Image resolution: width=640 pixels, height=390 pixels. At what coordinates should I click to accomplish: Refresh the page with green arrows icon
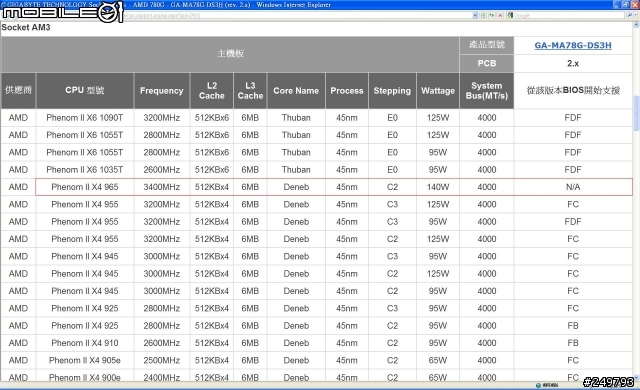coord(492,15)
